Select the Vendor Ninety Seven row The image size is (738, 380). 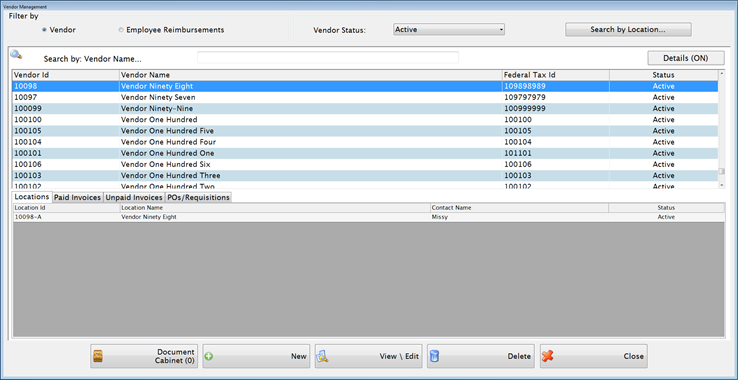point(365,97)
